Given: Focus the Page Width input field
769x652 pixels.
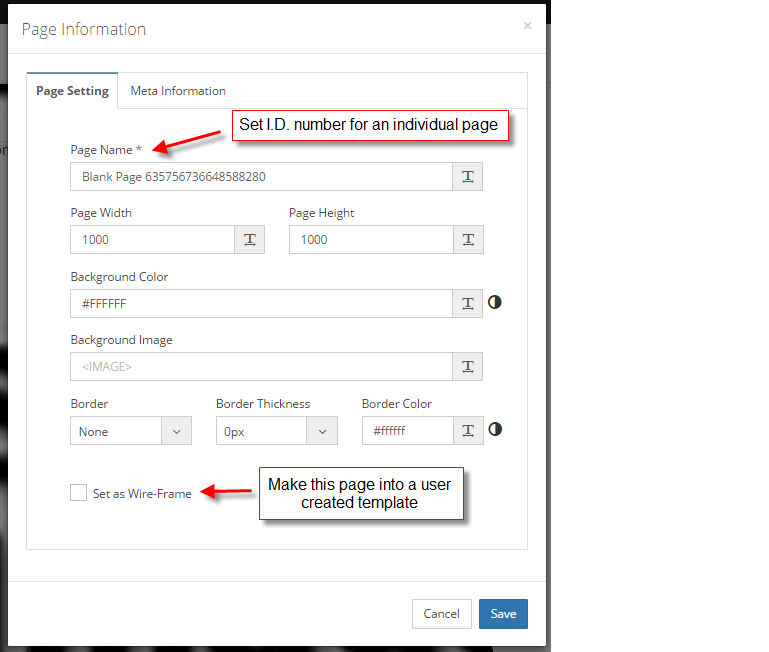Looking at the screenshot, I should tap(153, 240).
